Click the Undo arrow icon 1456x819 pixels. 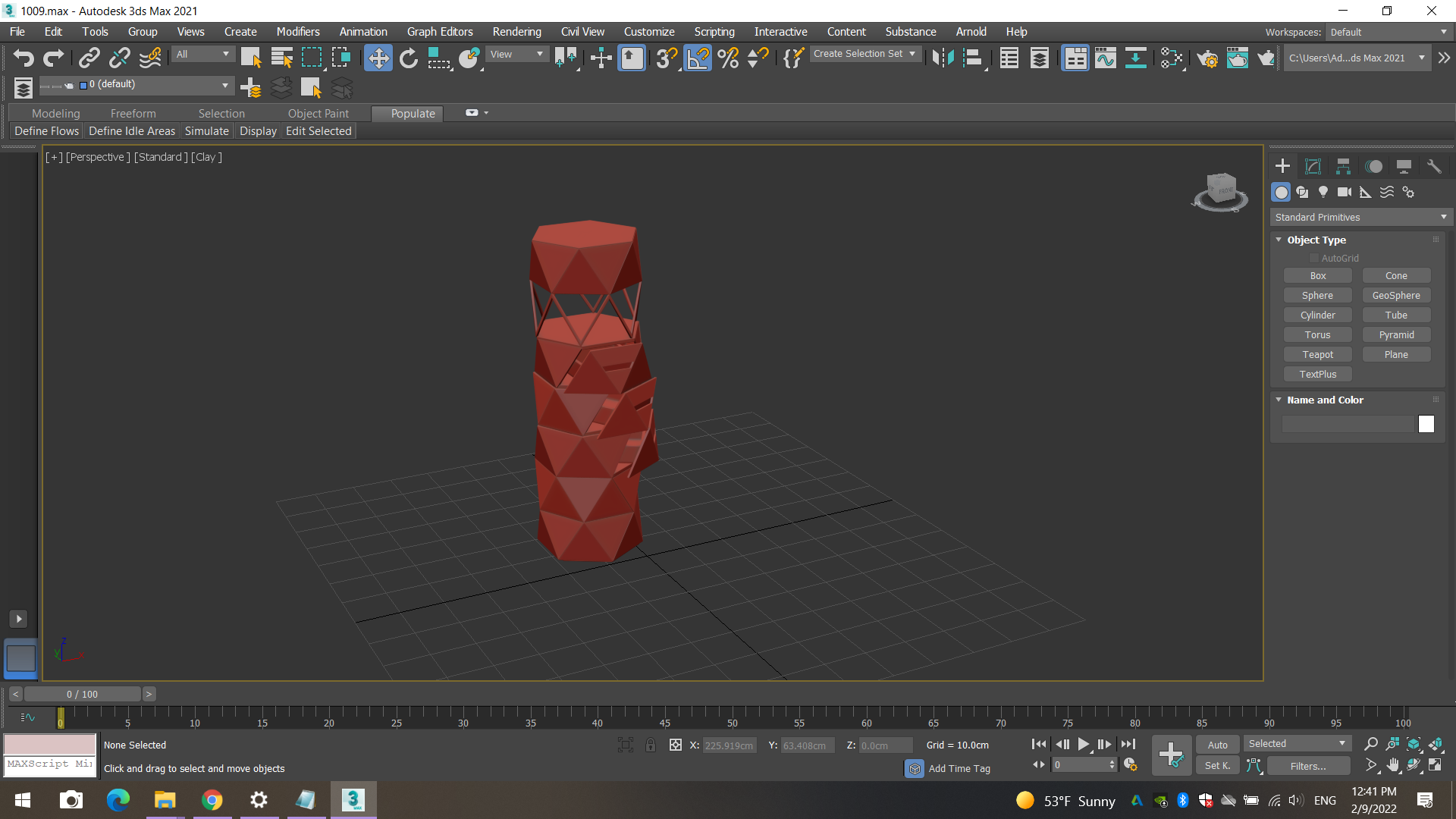click(x=24, y=58)
